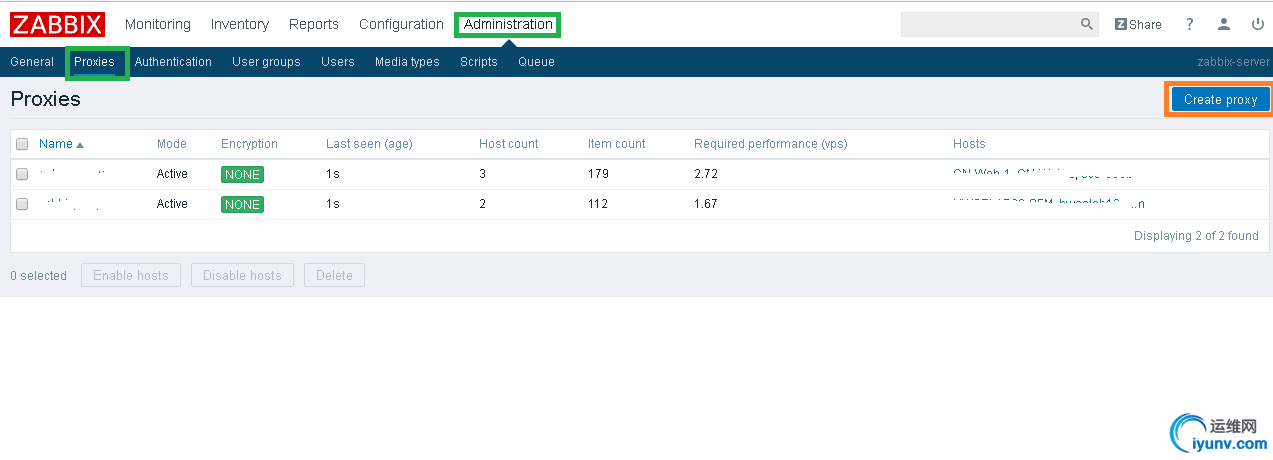Check the first proxy row checkbox

(22, 174)
